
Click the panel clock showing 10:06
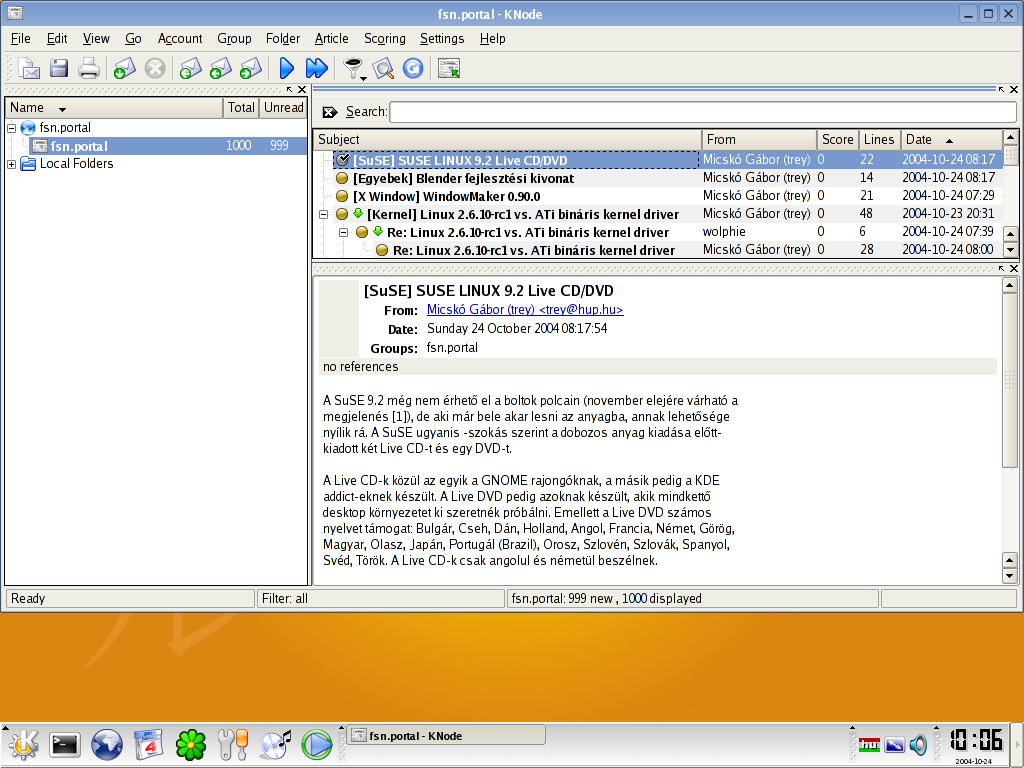[x=976, y=741]
